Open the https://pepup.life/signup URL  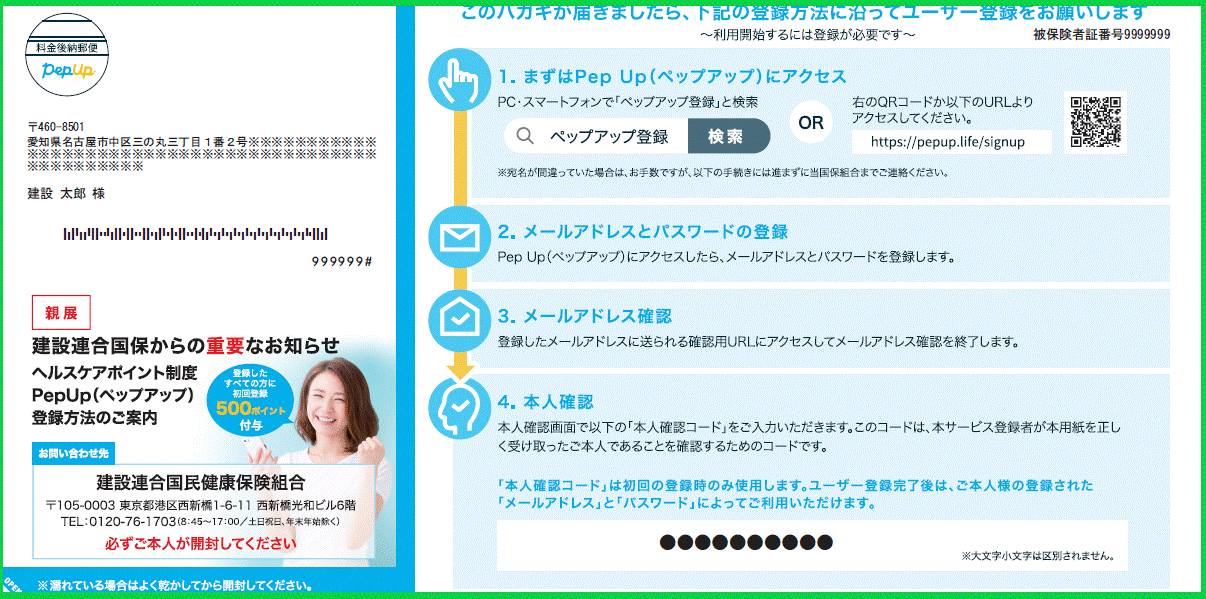click(948, 142)
